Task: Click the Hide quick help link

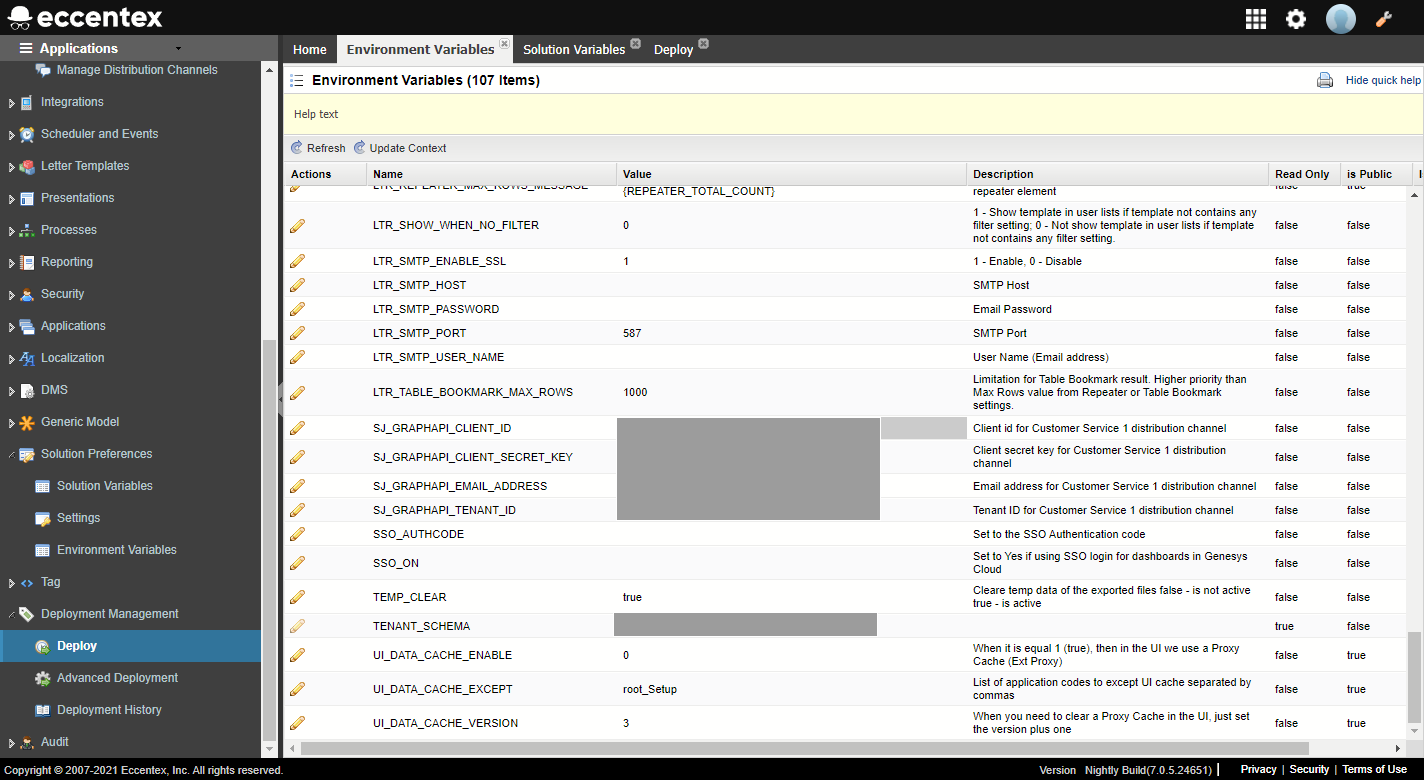Action: point(1383,80)
